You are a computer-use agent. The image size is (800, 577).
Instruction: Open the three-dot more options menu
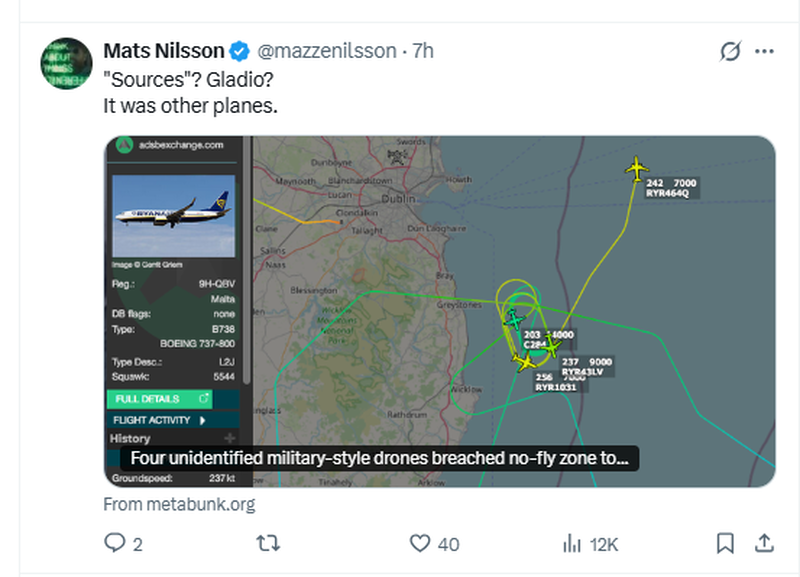[764, 52]
